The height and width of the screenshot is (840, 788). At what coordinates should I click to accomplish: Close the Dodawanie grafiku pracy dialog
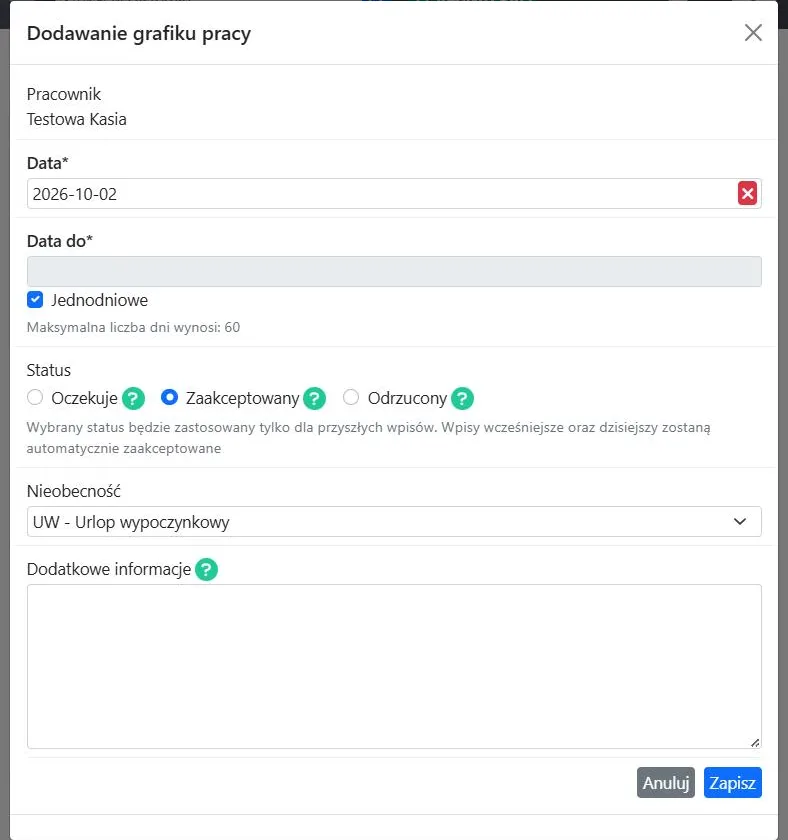(753, 33)
